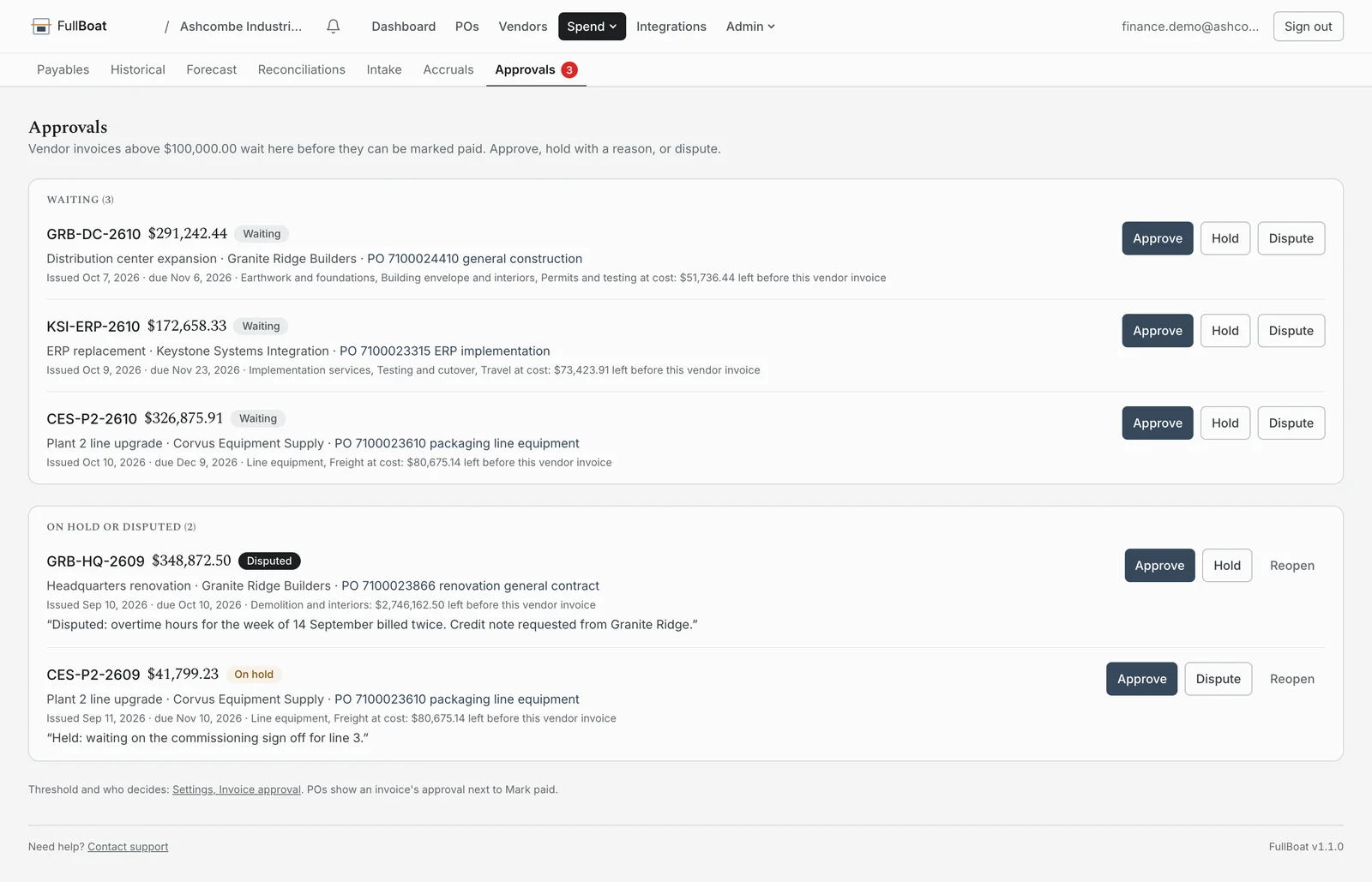Click invoice number GRB-DC-2610

click(x=93, y=234)
